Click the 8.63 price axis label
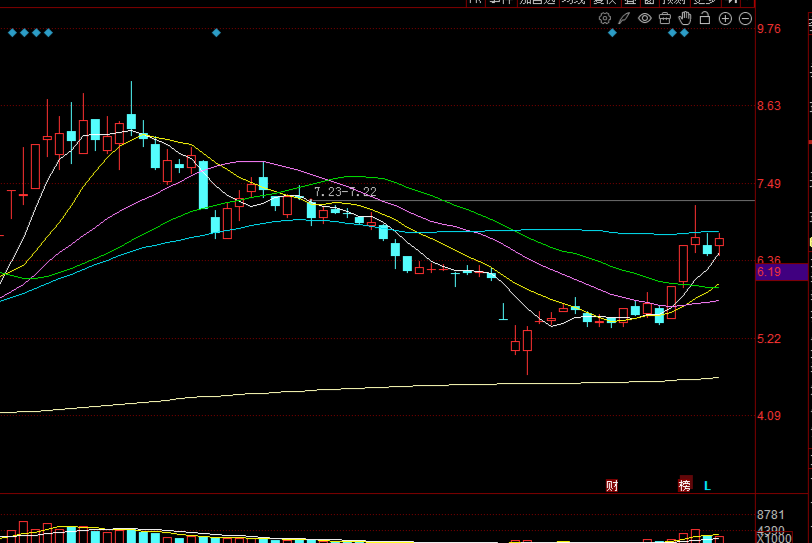This screenshot has height=543, width=812. (769, 106)
